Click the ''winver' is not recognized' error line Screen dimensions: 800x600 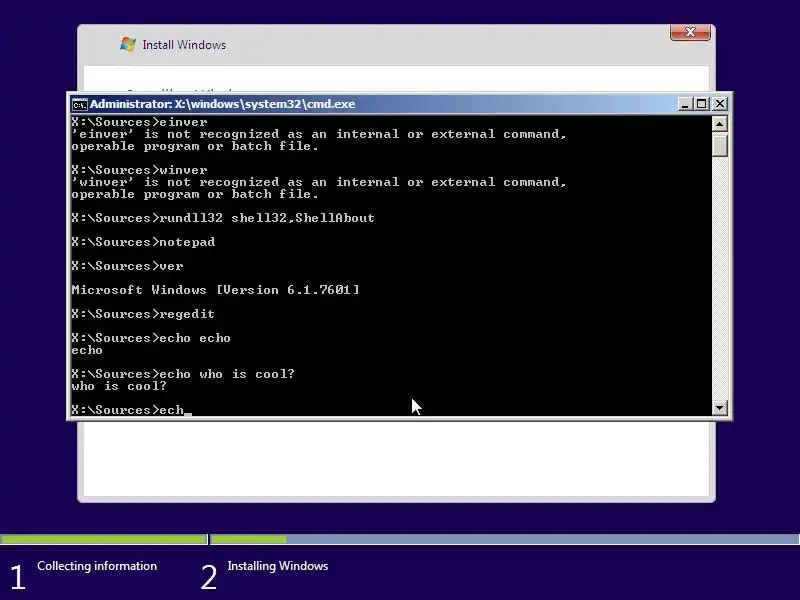pyautogui.click(x=319, y=182)
